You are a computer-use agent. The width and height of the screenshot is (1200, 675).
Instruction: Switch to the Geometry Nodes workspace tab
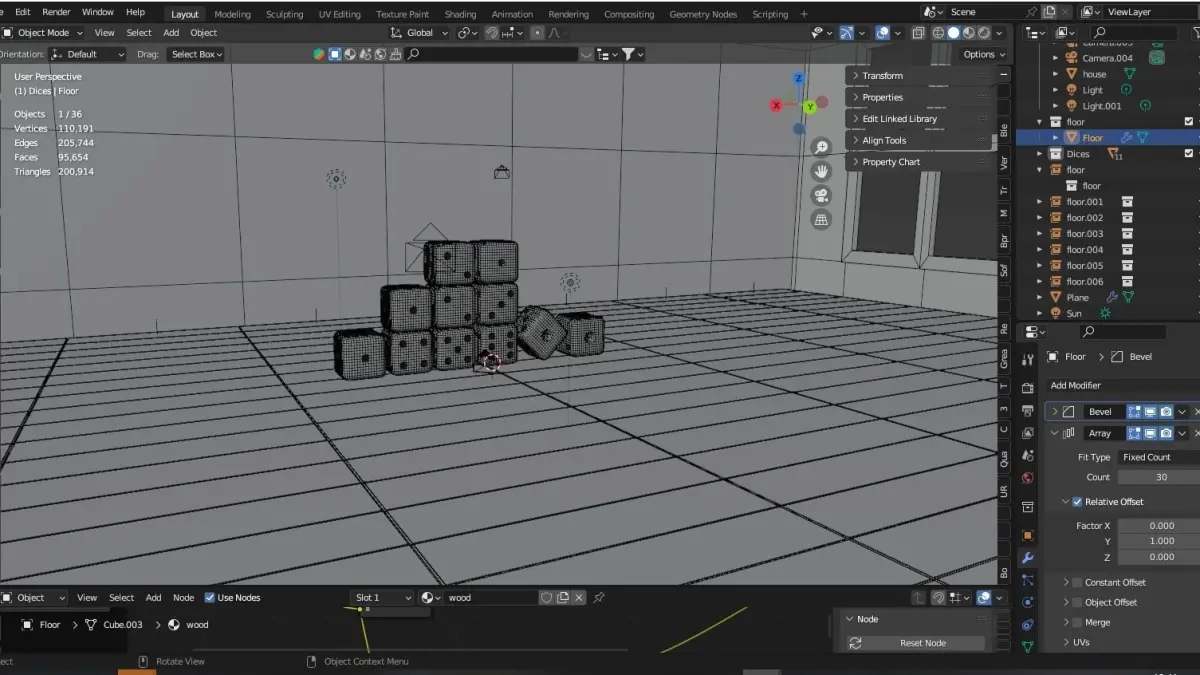(703, 14)
